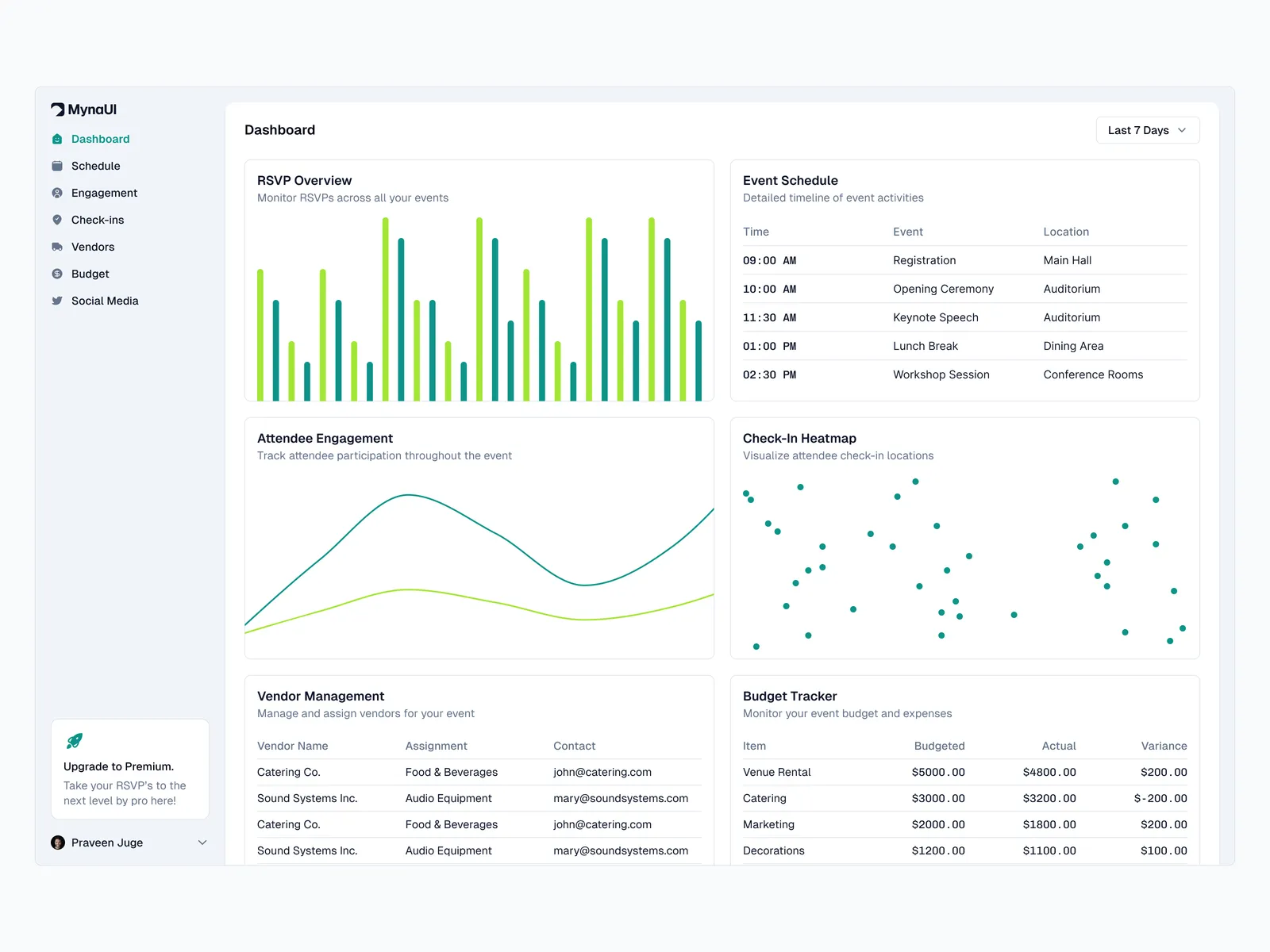Image resolution: width=1270 pixels, height=952 pixels.
Task: Click the Check-ins location pin icon
Action: click(57, 220)
